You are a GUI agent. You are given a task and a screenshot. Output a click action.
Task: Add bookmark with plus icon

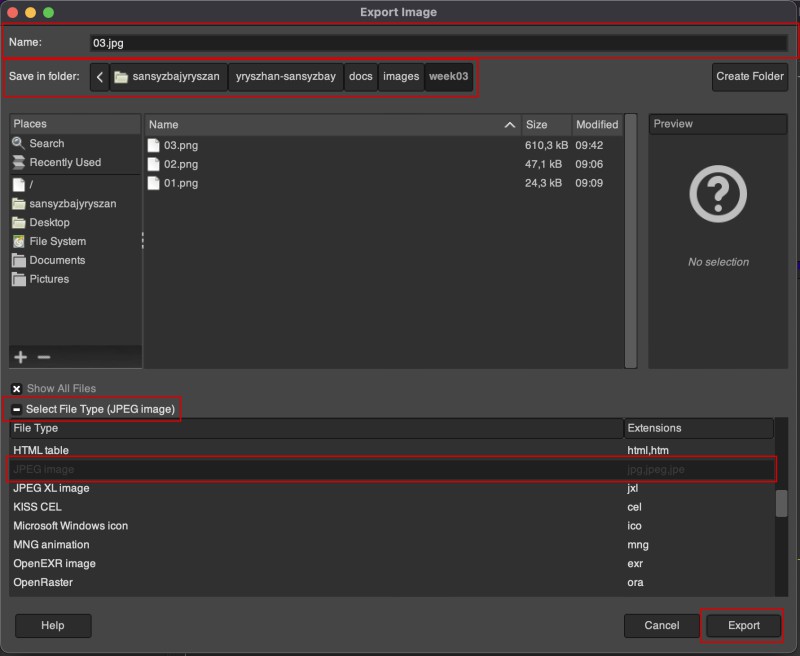[20, 357]
